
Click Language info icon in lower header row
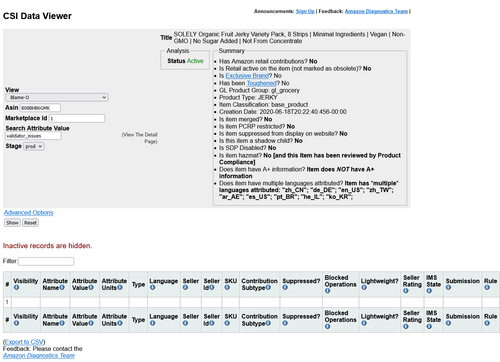[x=152, y=323]
